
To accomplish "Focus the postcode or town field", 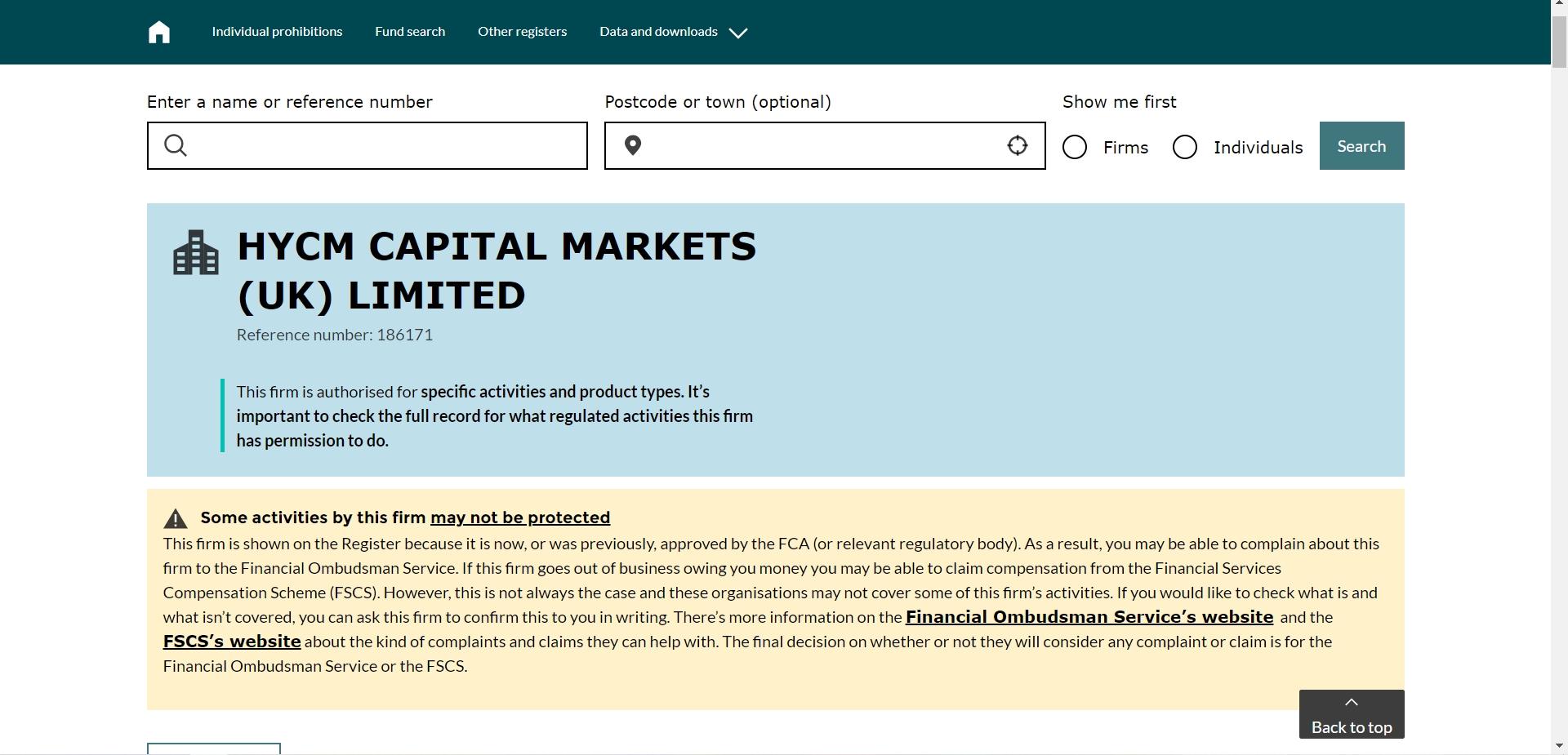I will (x=825, y=146).
